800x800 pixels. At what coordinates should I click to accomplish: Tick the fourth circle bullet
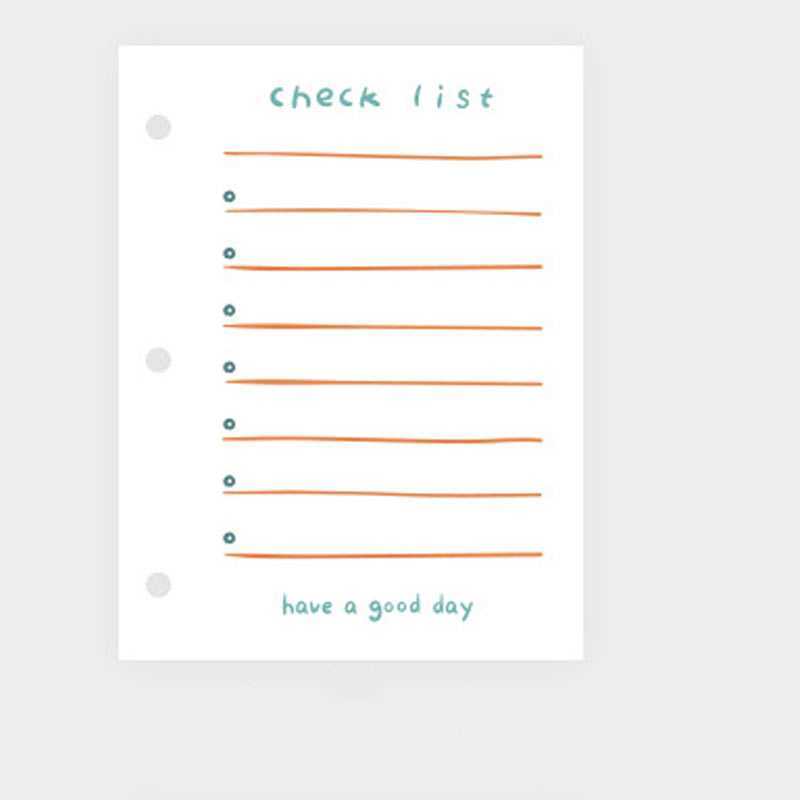(229, 368)
